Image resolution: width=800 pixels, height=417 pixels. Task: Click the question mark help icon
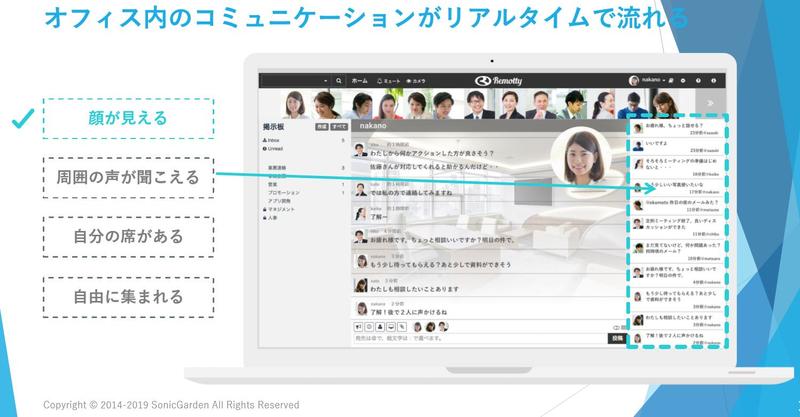pyautogui.click(x=698, y=81)
